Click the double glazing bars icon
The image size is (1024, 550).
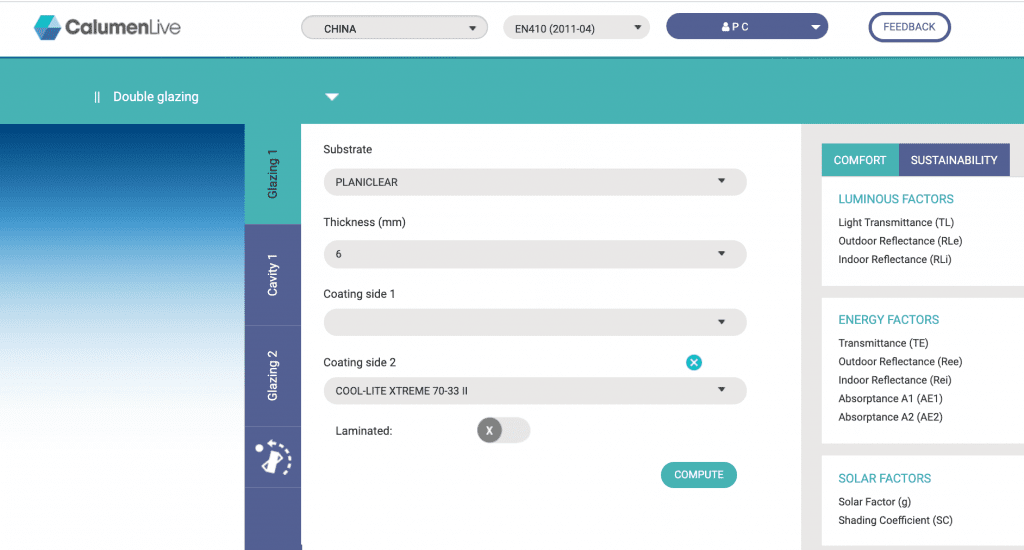click(97, 97)
